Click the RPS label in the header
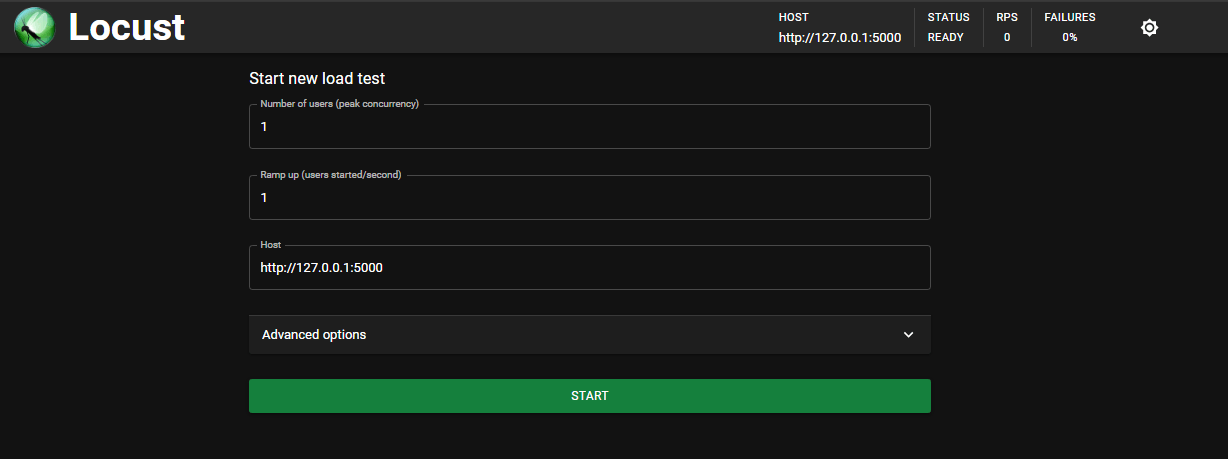This screenshot has height=459, width=1228. pos(1006,17)
